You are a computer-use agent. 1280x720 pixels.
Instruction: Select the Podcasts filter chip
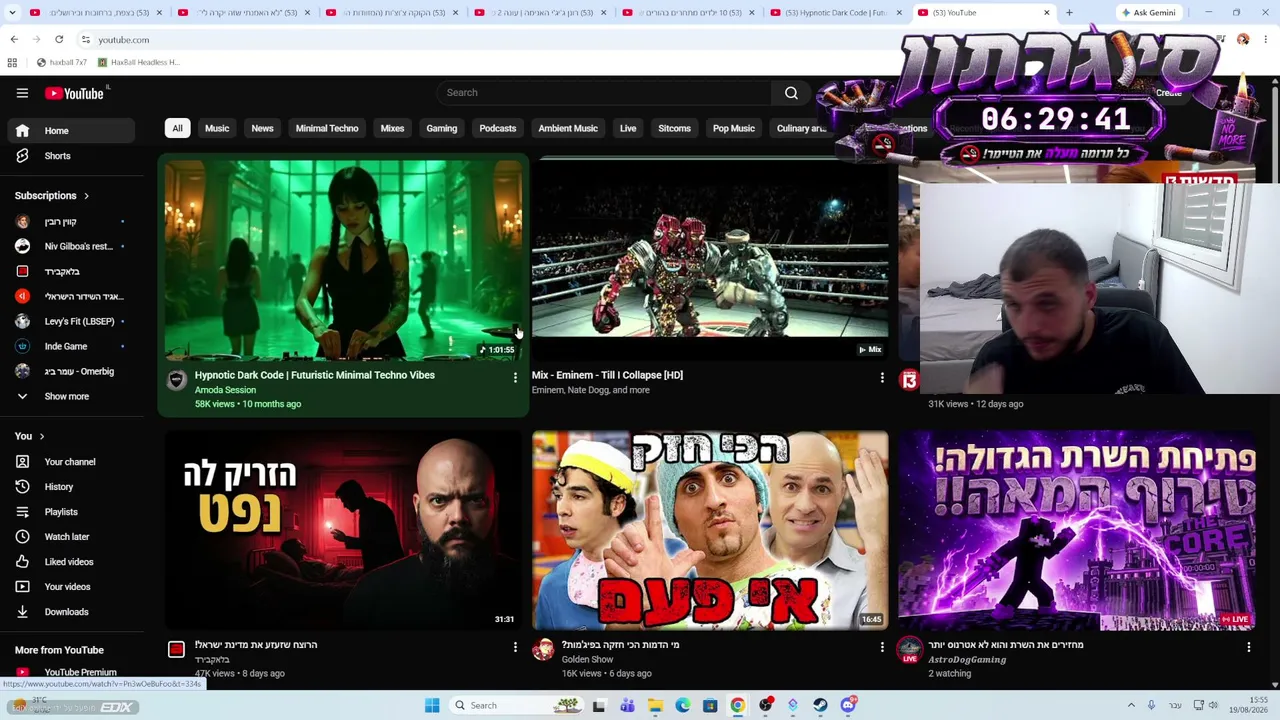point(497,129)
